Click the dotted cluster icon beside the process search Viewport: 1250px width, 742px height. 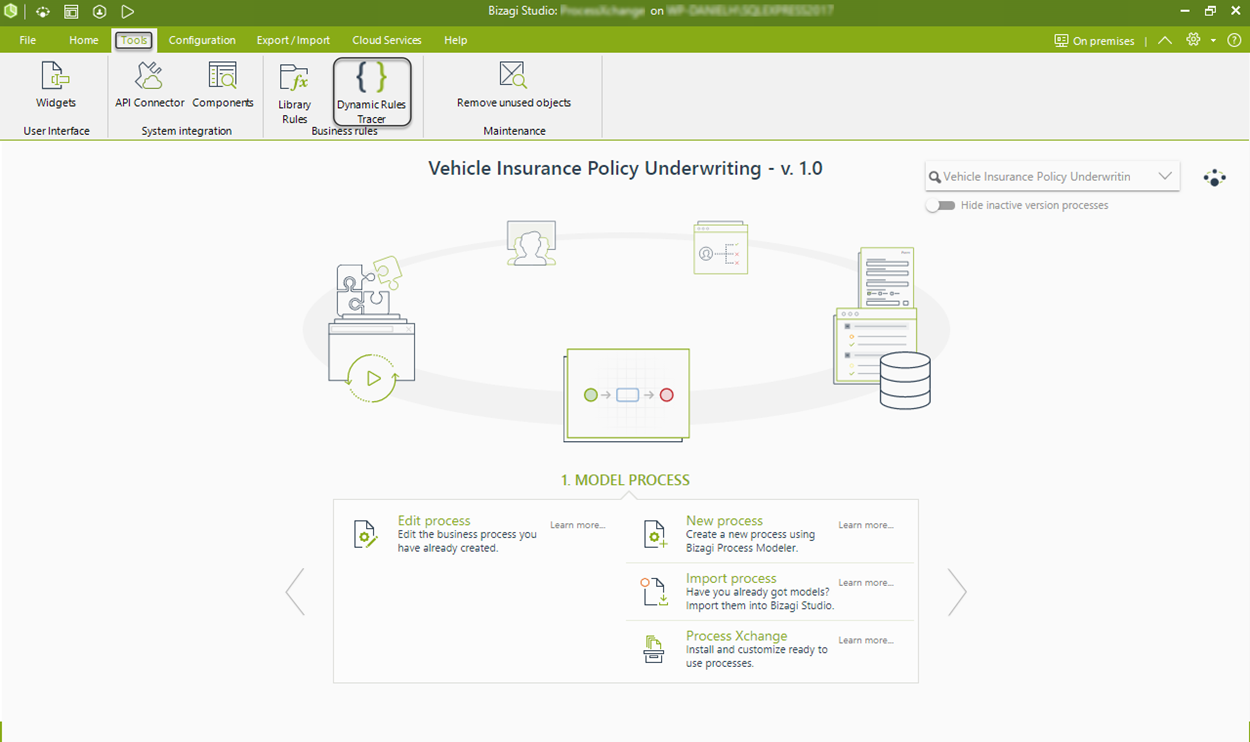1214,178
